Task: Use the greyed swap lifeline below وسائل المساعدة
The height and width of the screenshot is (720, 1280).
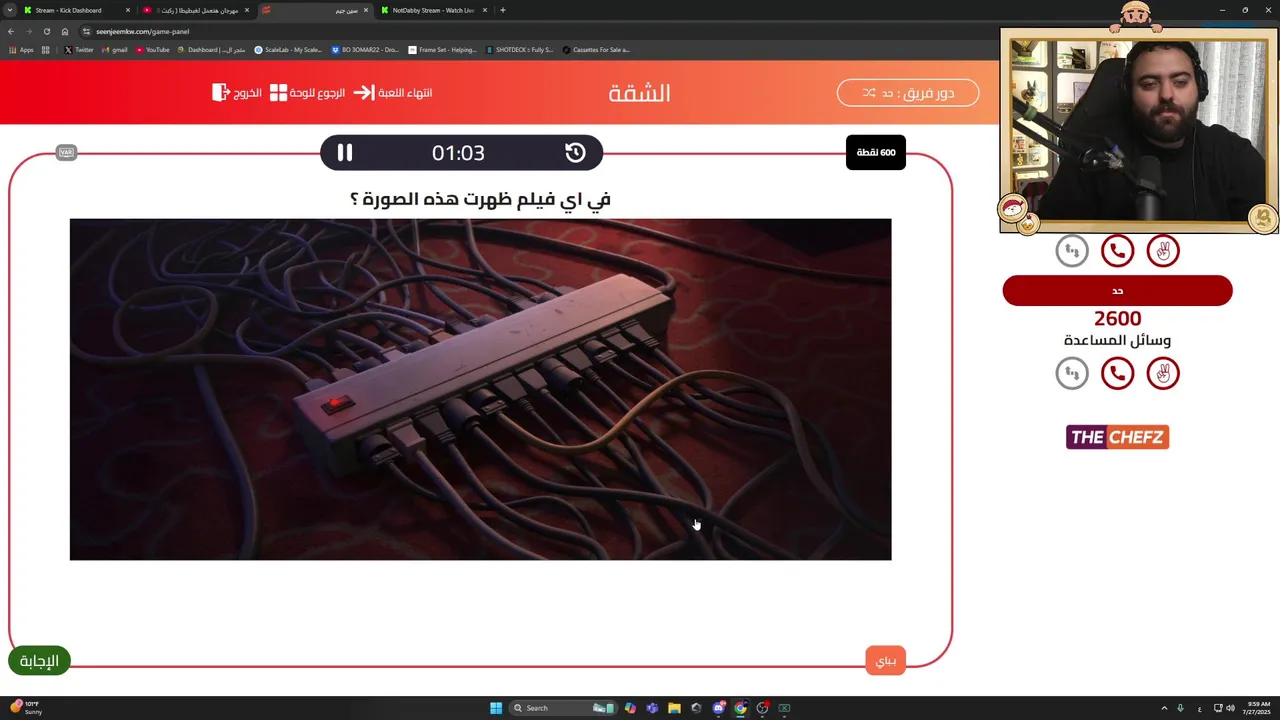Action: point(1072,373)
